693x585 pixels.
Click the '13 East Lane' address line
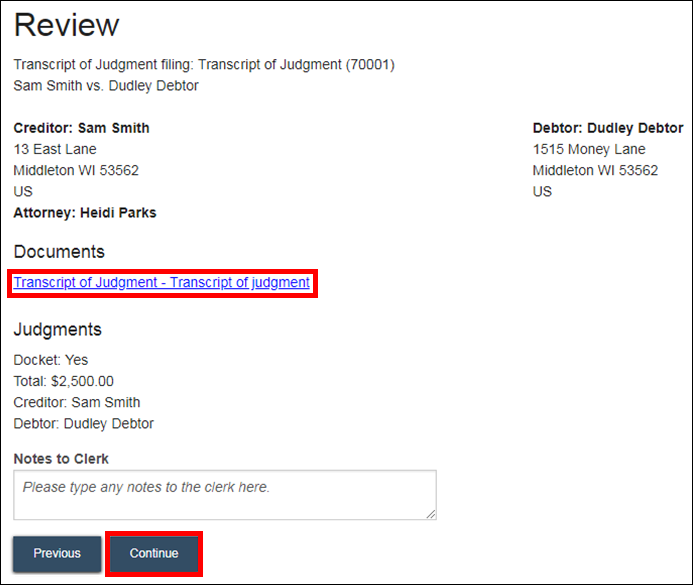pyautogui.click(x=55, y=149)
